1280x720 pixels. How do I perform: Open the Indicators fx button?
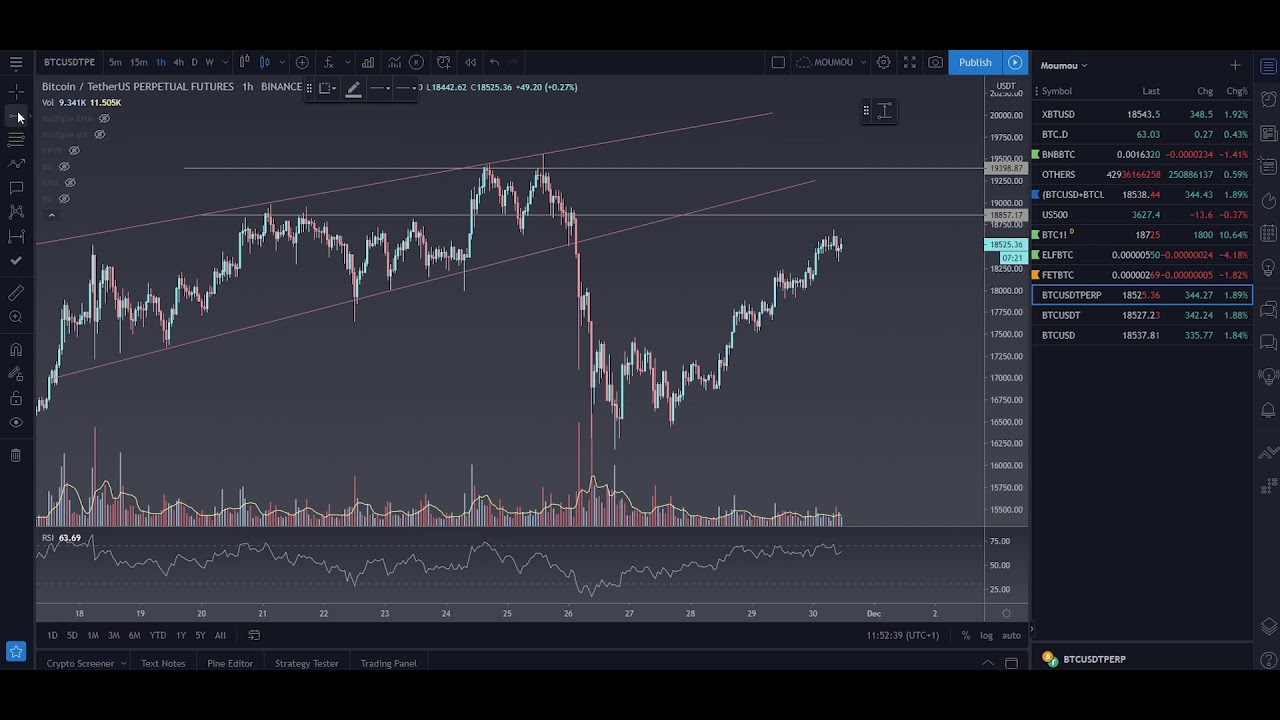click(x=327, y=62)
